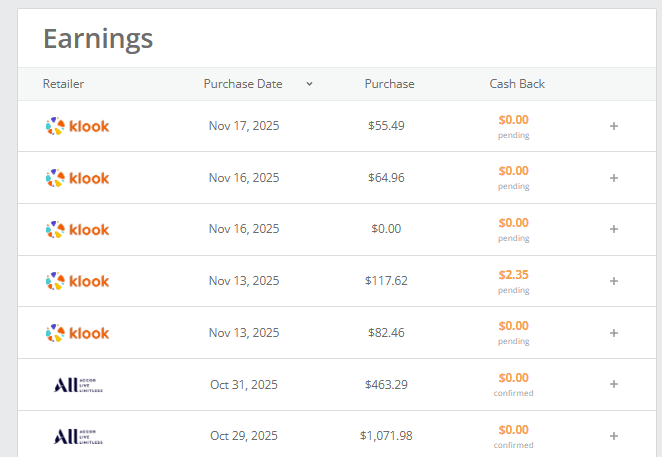Expand the $64.96 Klook purchase row details
The width and height of the screenshot is (662, 457).
[614, 178]
